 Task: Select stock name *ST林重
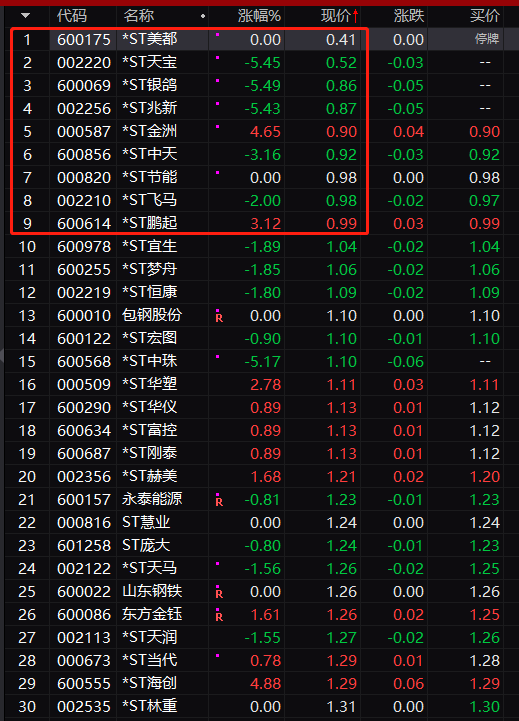point(149,706)
